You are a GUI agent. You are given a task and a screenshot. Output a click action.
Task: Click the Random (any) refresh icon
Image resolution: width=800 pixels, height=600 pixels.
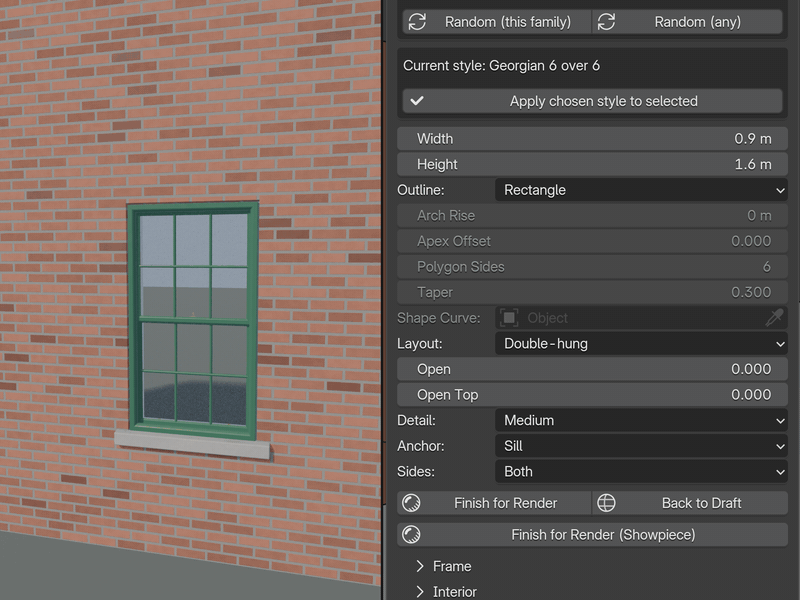click(606, 22)
